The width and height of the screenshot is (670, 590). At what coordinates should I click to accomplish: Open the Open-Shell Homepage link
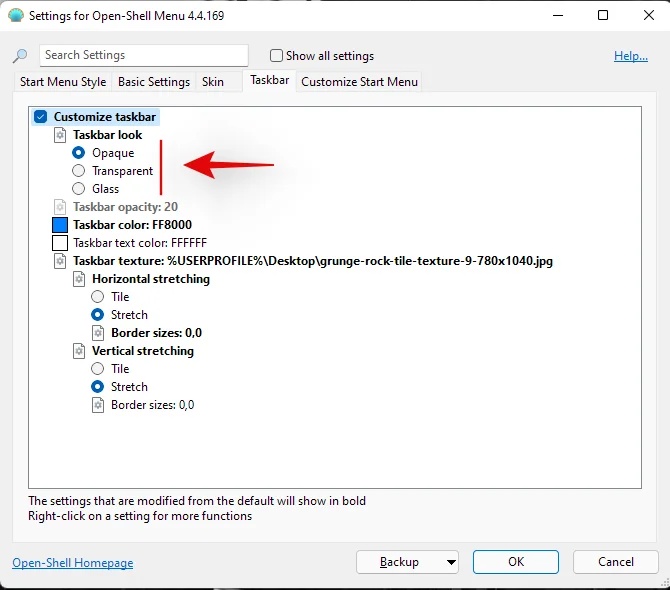(73, 563)
